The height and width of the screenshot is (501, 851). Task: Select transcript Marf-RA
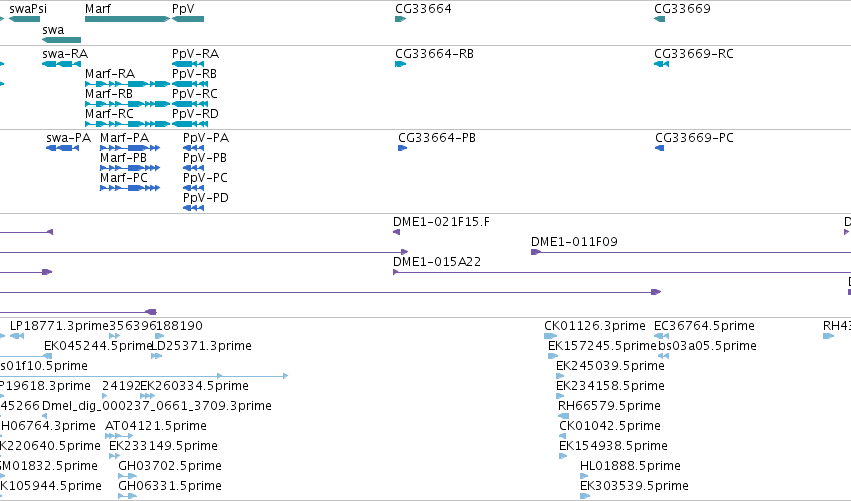pyautogui.click(x=128, y=84)
